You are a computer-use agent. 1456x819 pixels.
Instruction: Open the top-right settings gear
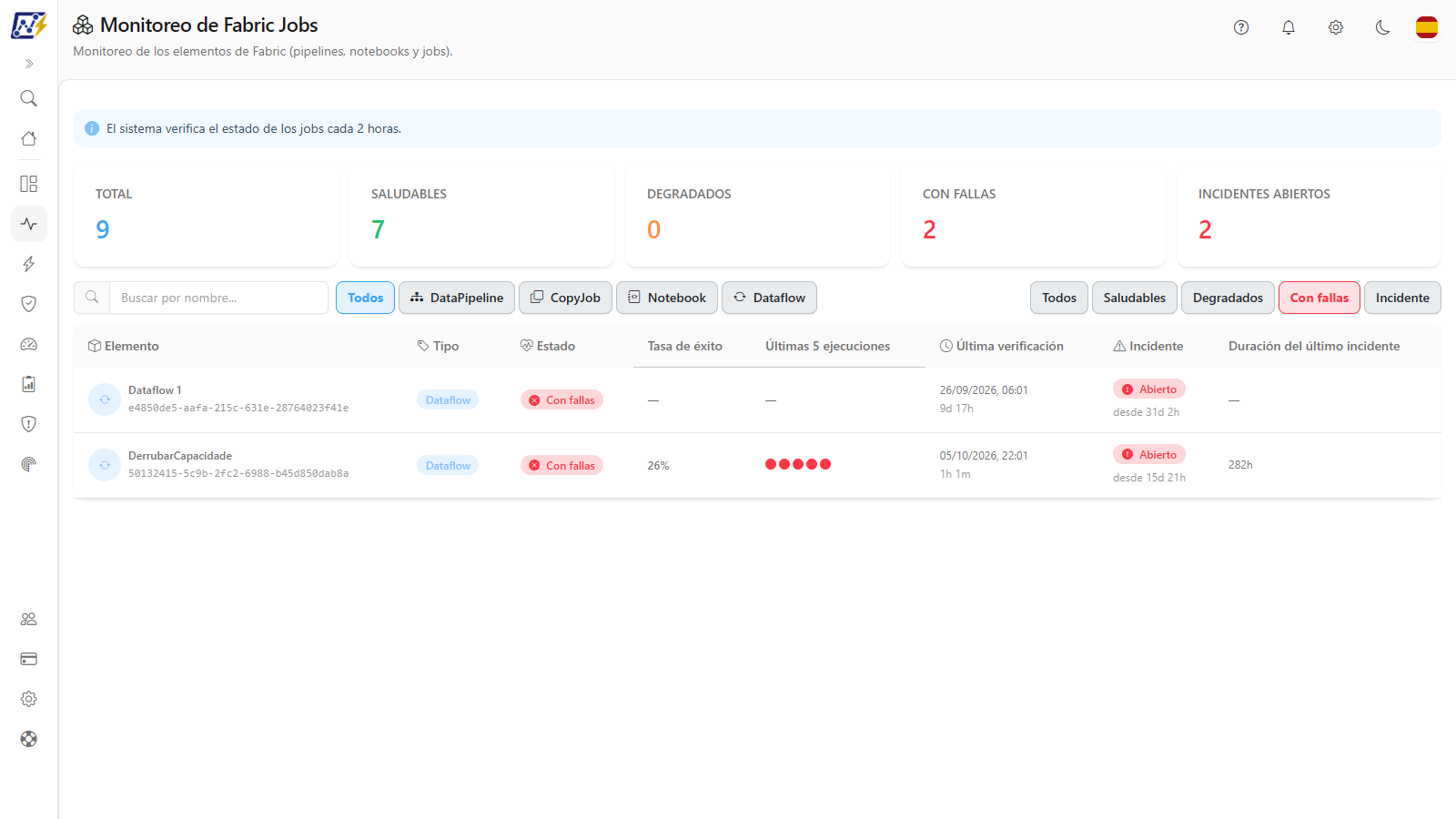(x=1336, y=27)
